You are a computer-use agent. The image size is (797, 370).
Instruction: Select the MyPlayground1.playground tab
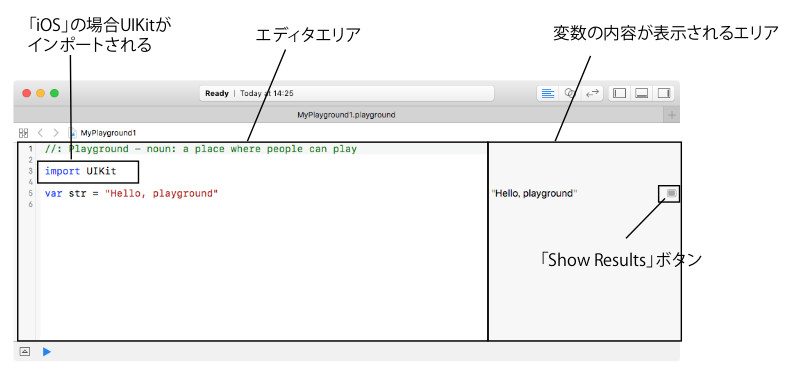tap(346, 115)
